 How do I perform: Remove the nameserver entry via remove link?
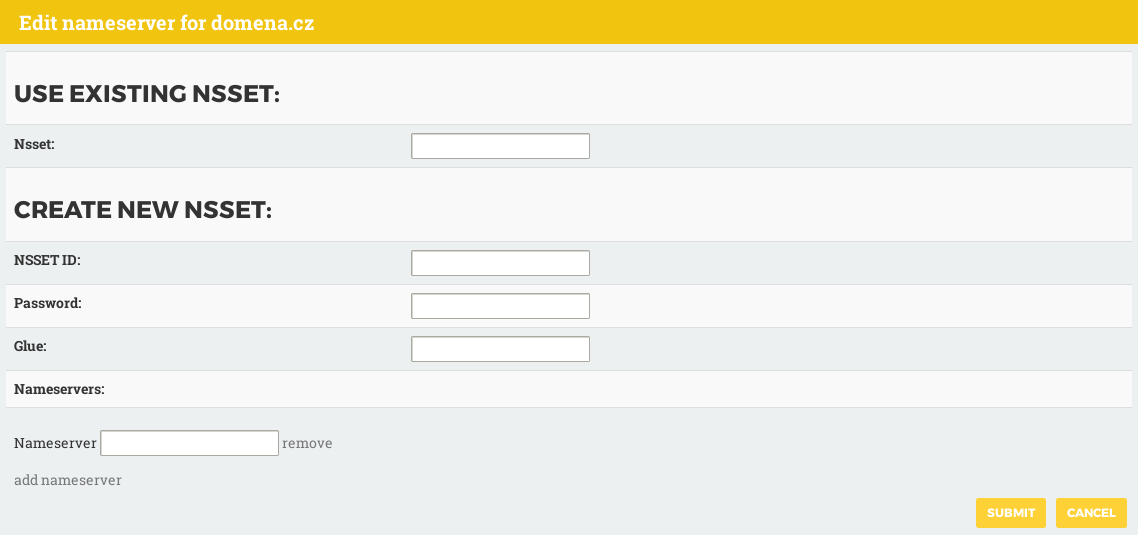(307, 443)
